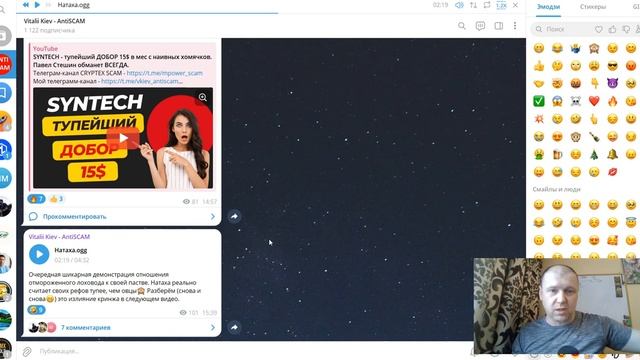The width and height of the screenshot is (640, 360).
Task: Insert the purple devil emoji
Action: (612, 83)
